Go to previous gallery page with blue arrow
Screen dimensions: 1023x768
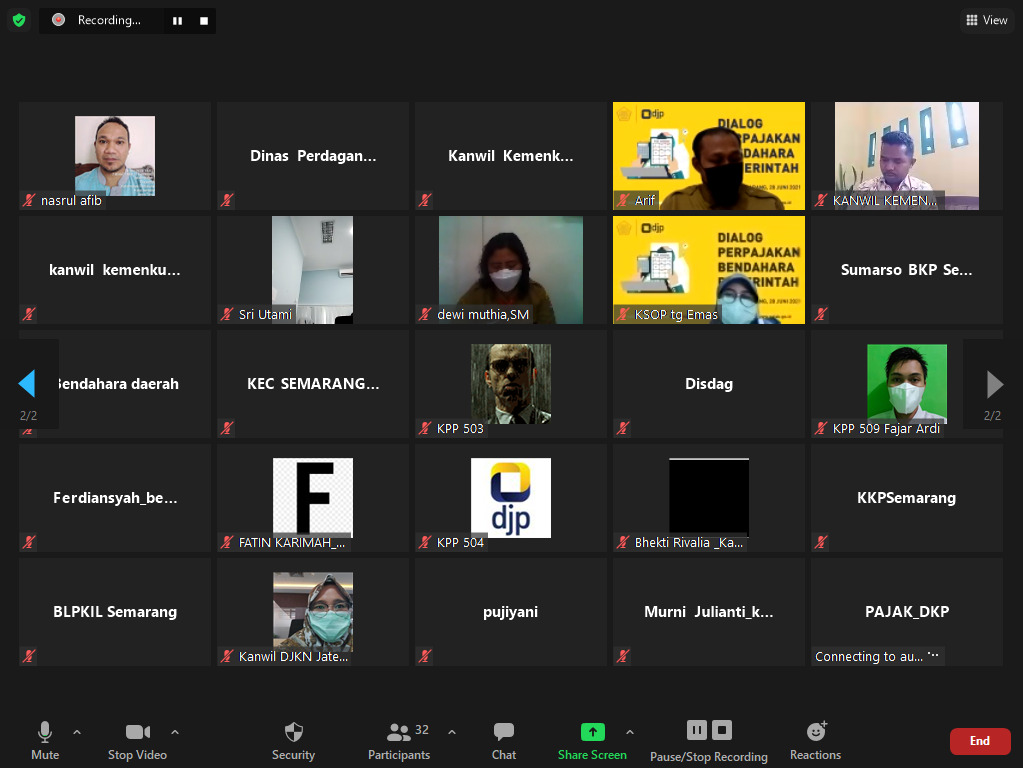28,384
